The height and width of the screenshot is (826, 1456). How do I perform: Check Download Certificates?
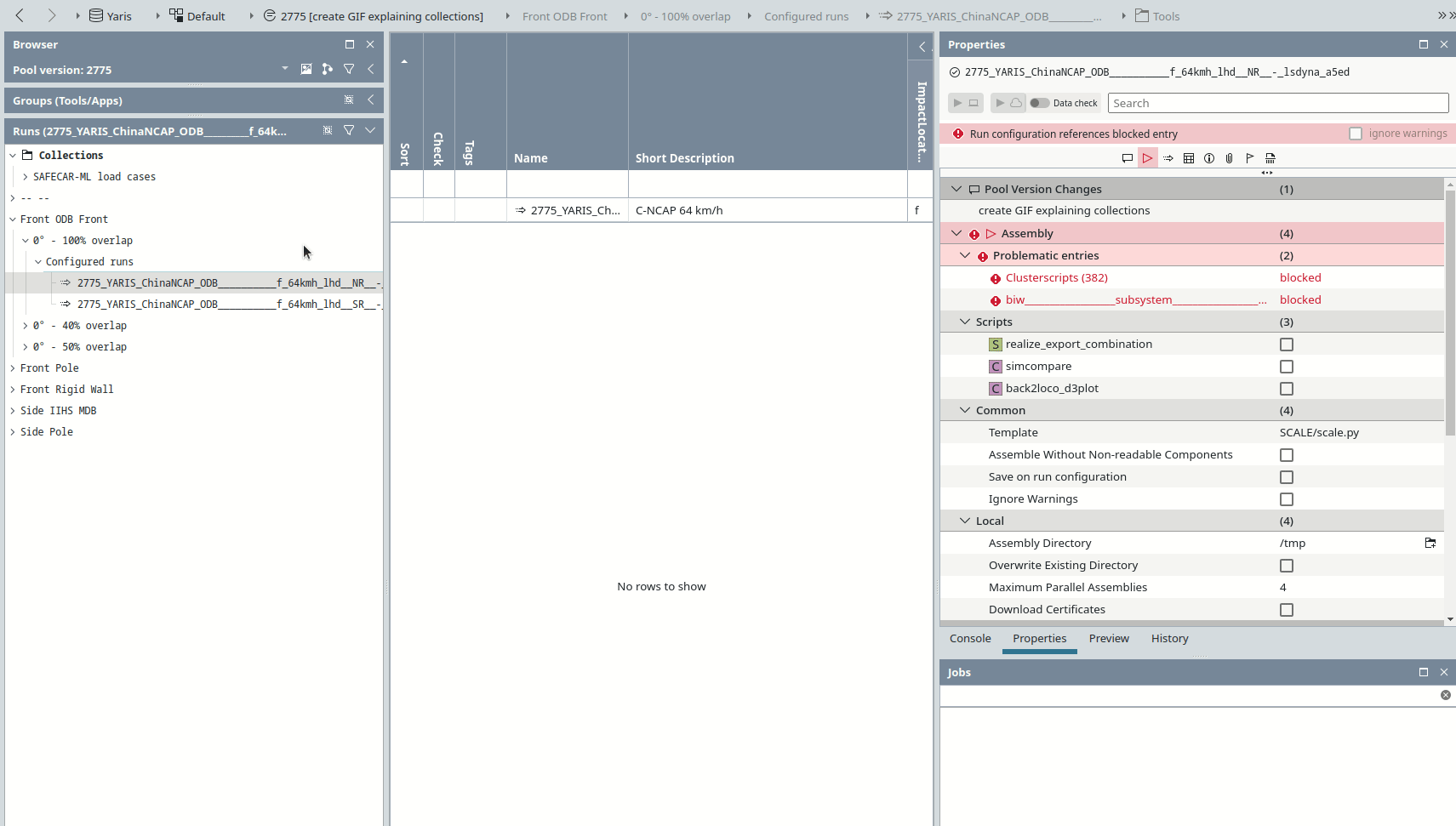(x=1287, y=610)
